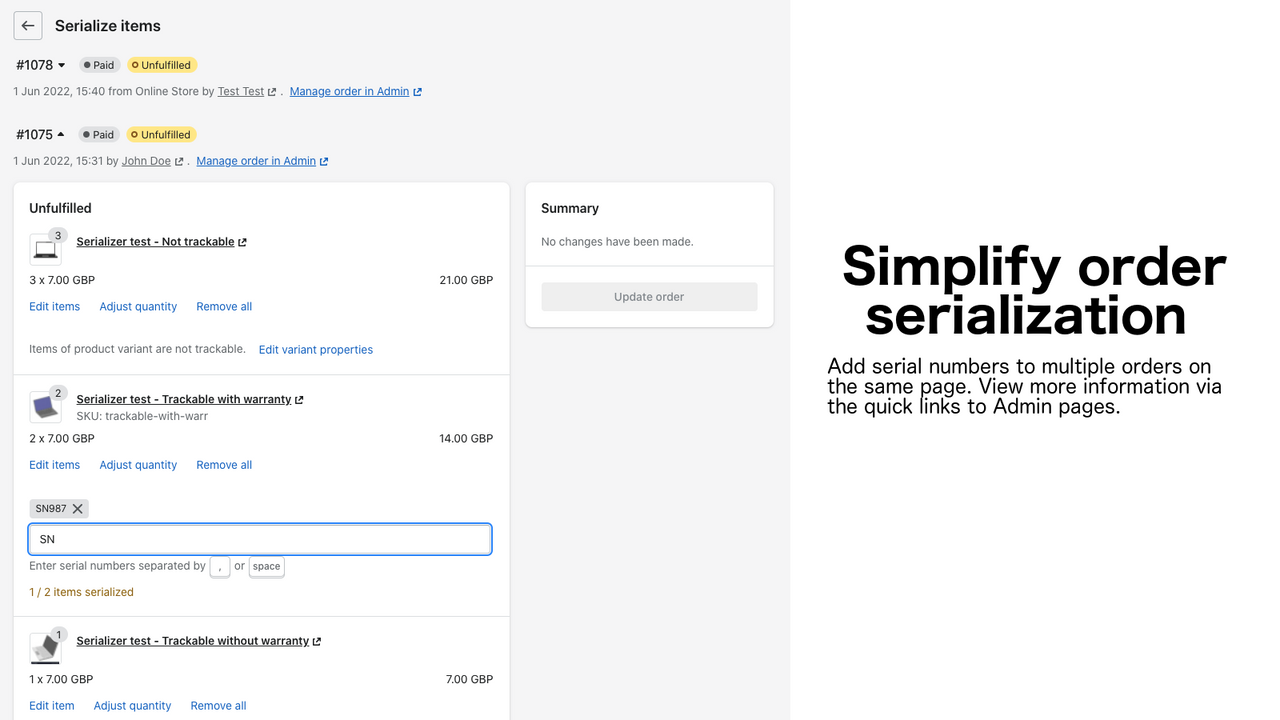1280x720 pixels.
Task: Remove the SN987 serial tag via its X icon
Action: tap(77, 508)
